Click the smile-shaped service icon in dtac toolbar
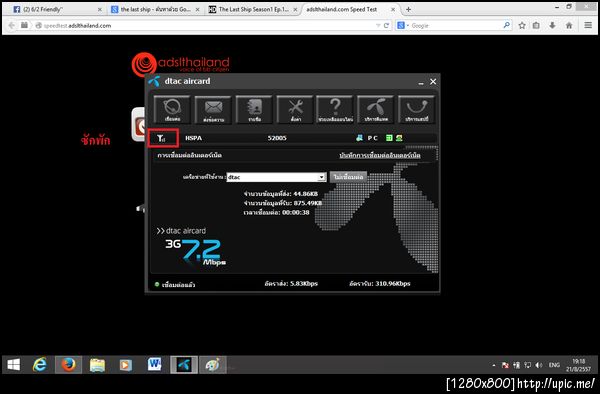Image resolution: width=600 pixels, height=394 pixels. point(417,109)
